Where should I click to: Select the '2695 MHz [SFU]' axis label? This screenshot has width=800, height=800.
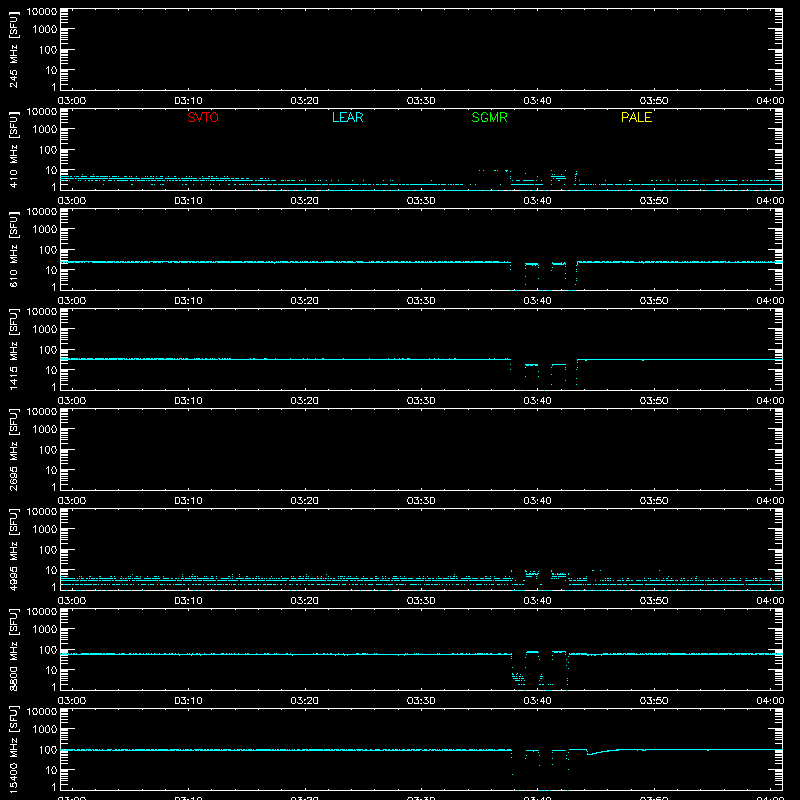pos(13,449)
